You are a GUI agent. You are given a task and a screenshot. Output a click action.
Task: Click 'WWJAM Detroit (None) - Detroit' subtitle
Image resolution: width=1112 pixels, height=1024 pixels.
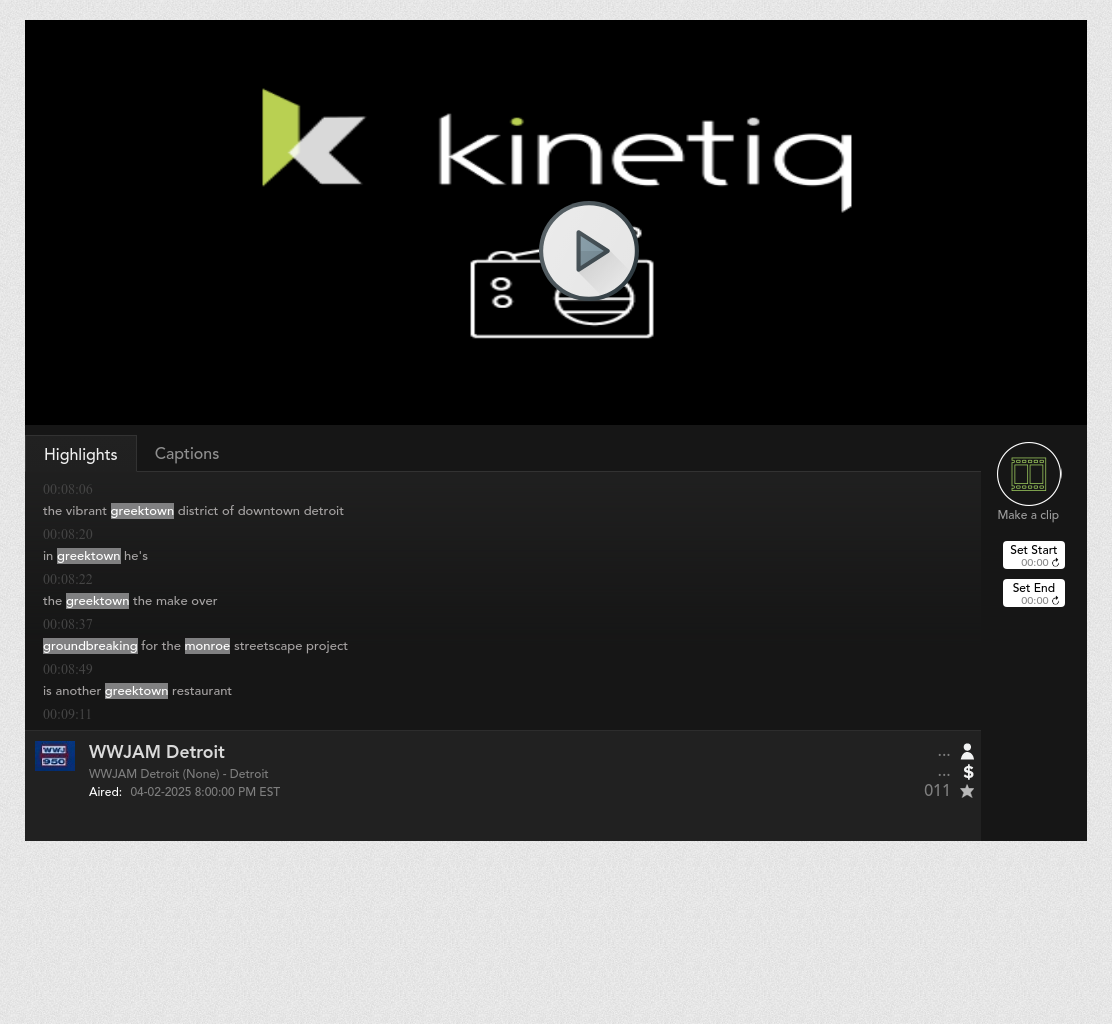(178, 774)
